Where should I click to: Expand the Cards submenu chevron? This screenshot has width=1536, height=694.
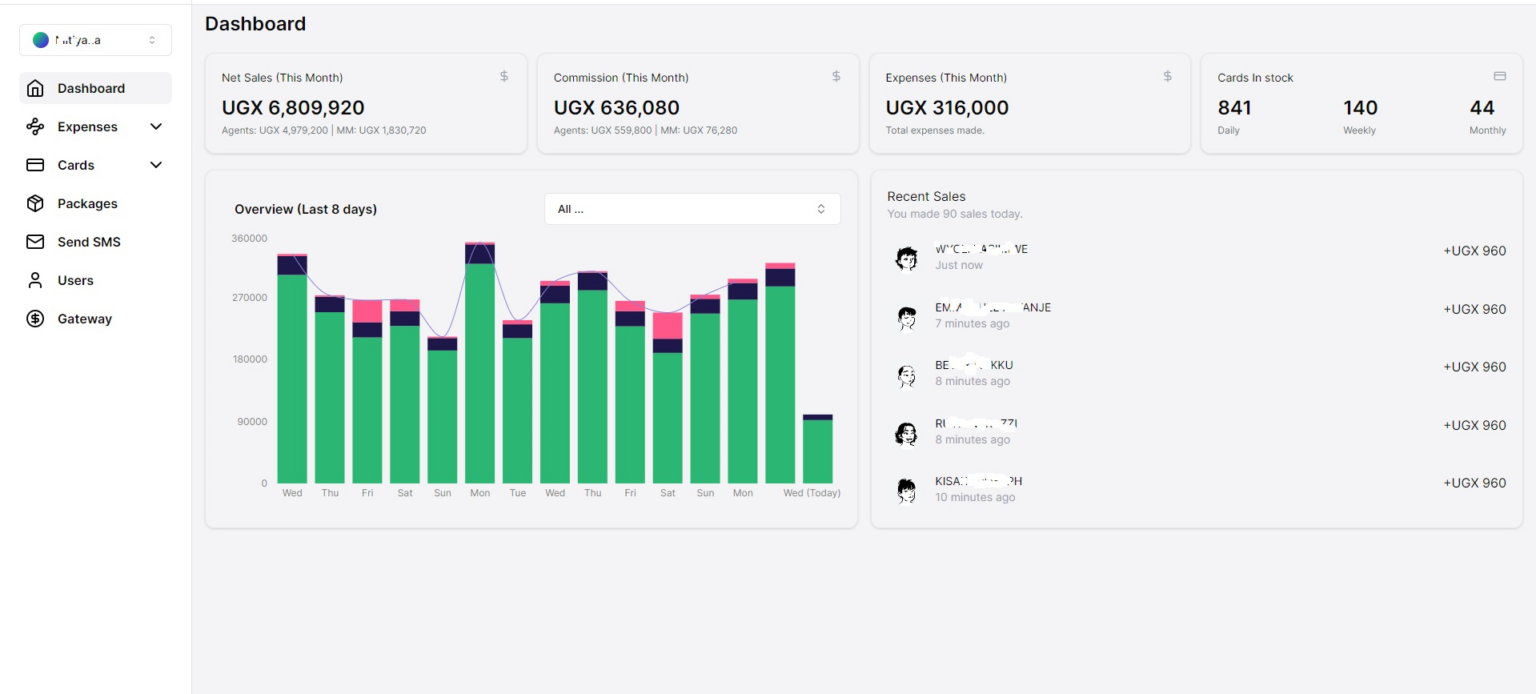click(x=156, y=165)
